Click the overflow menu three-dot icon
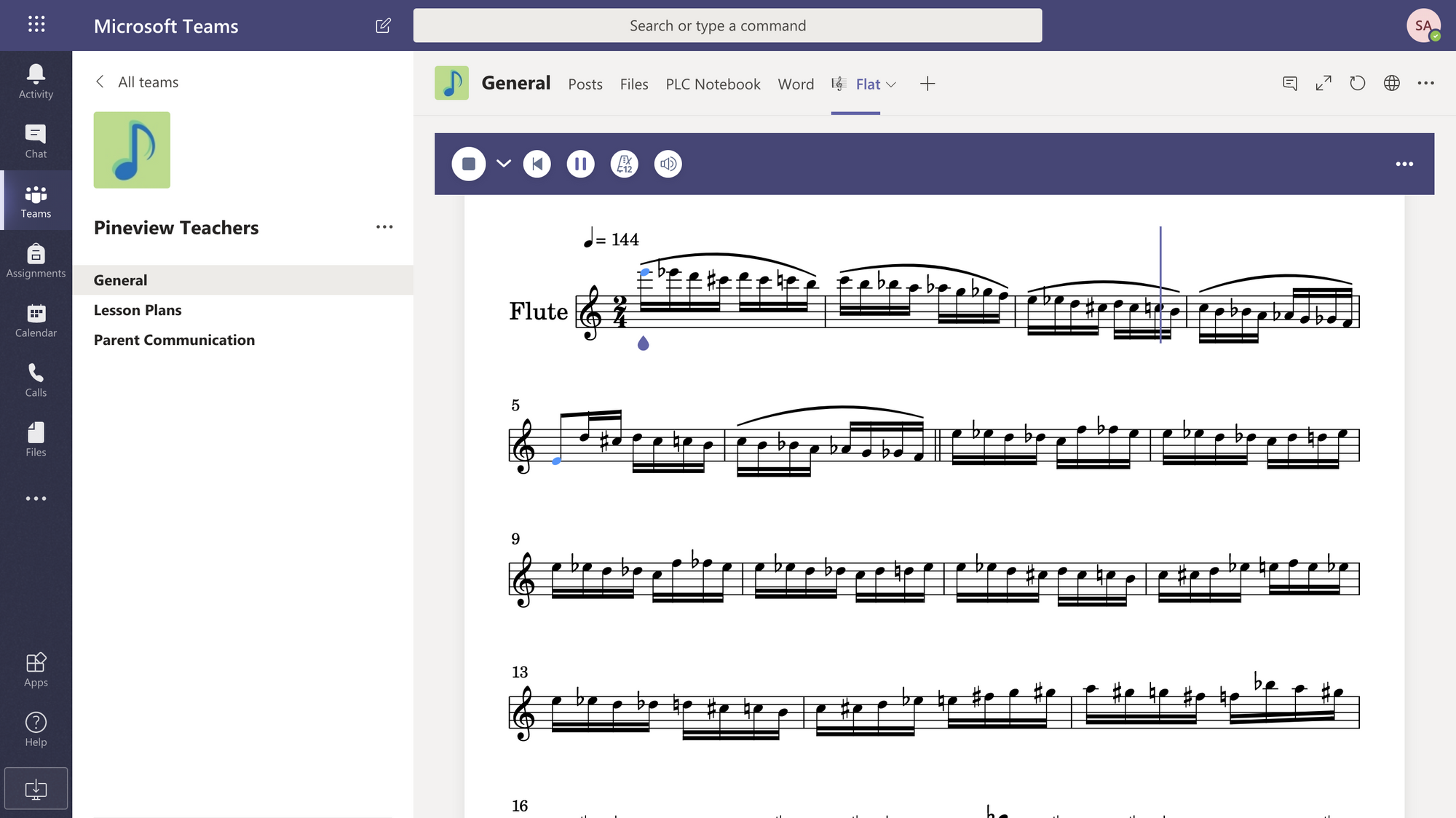This screenshot has height=818, width=1456. click(x=1404, y=164)
